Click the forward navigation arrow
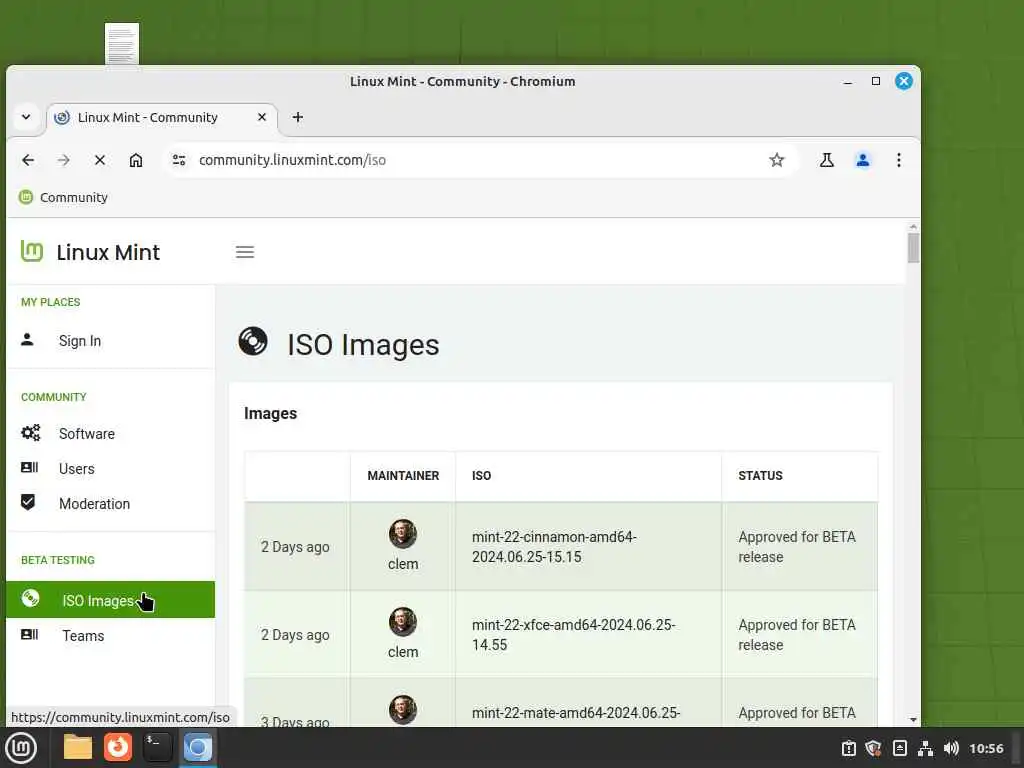 coord(63,160)
